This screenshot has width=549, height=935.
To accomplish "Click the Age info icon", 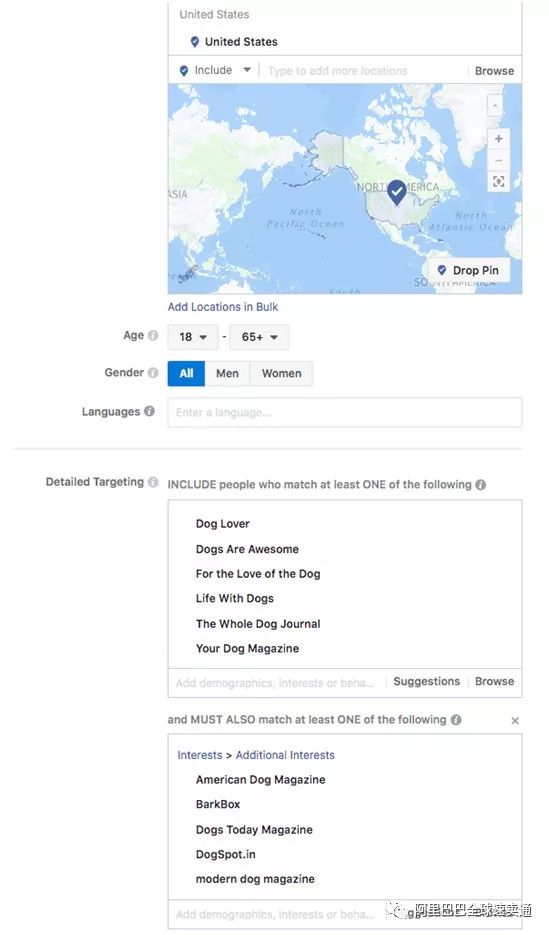I will coord(153,335).
